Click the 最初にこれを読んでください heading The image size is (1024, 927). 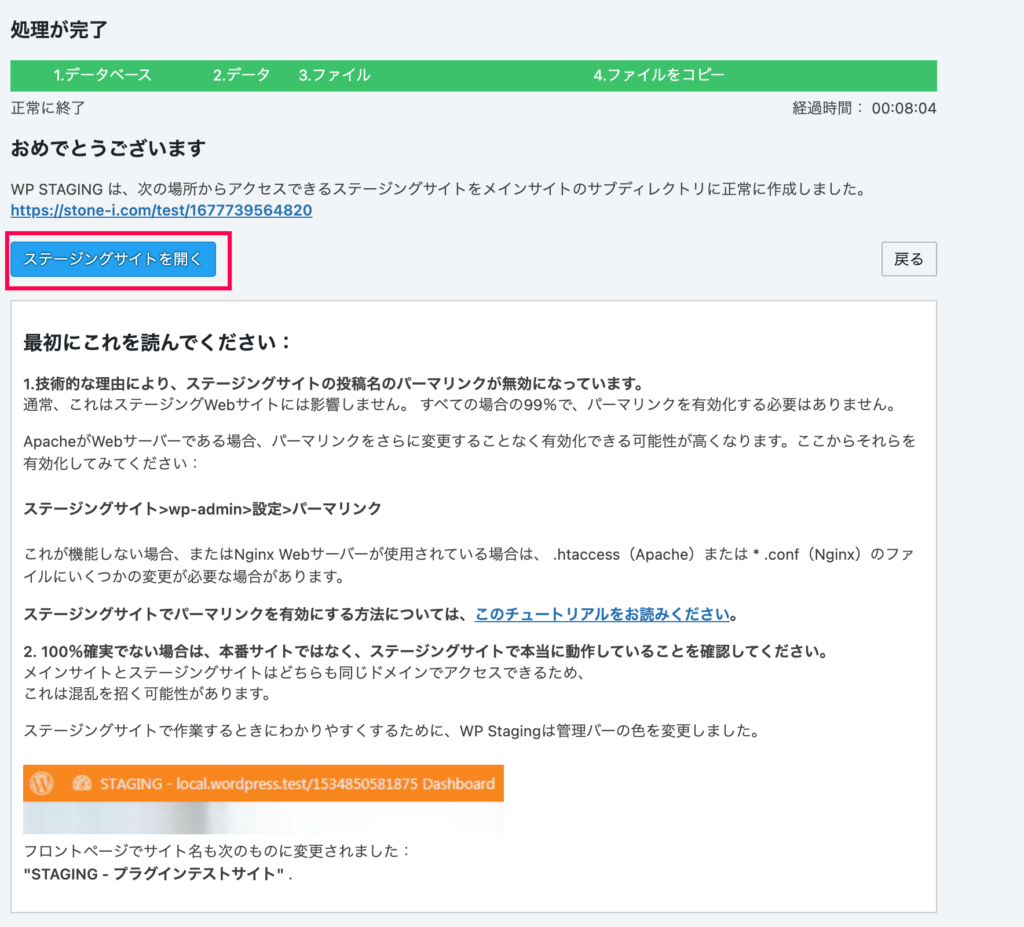click(x=157, y=342)
